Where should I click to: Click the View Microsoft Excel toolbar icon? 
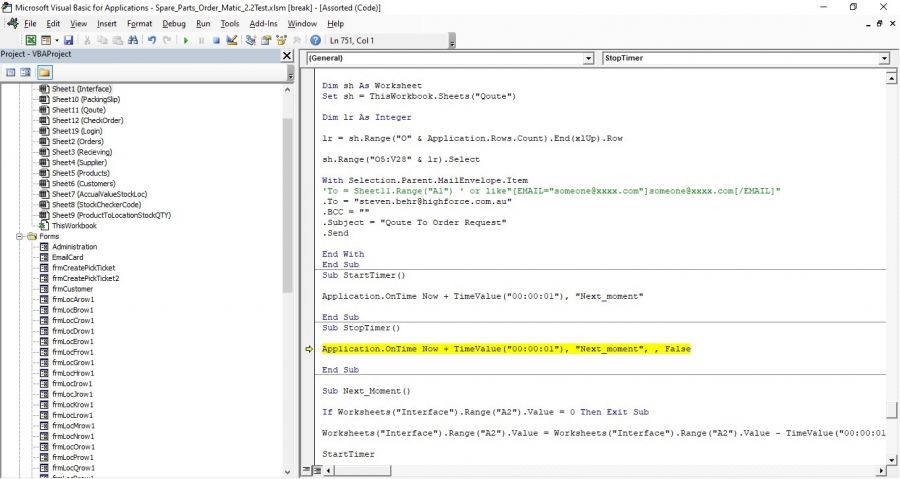click(x=31, y=40)
